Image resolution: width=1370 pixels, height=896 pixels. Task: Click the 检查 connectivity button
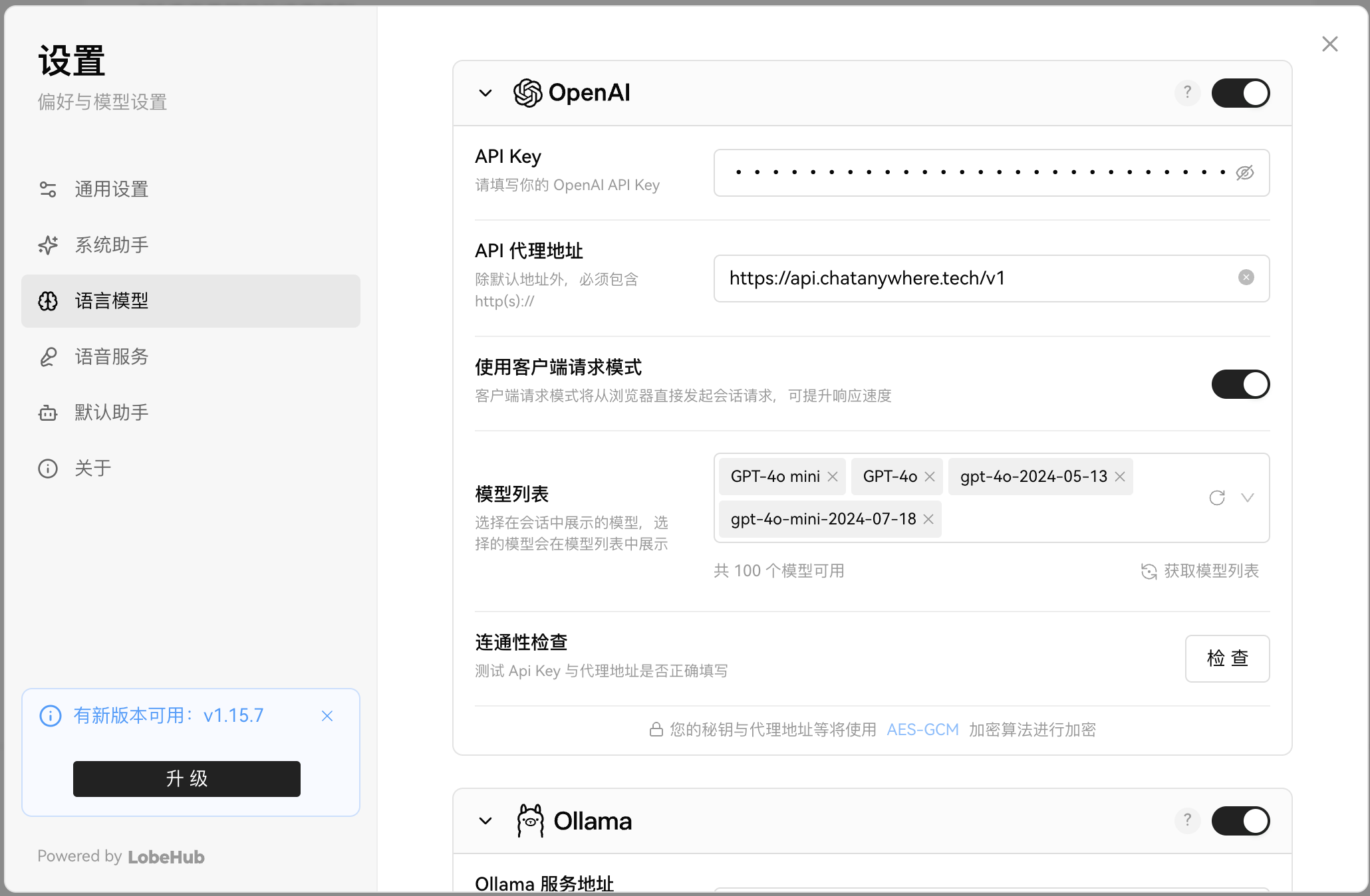click(1227, 659)
